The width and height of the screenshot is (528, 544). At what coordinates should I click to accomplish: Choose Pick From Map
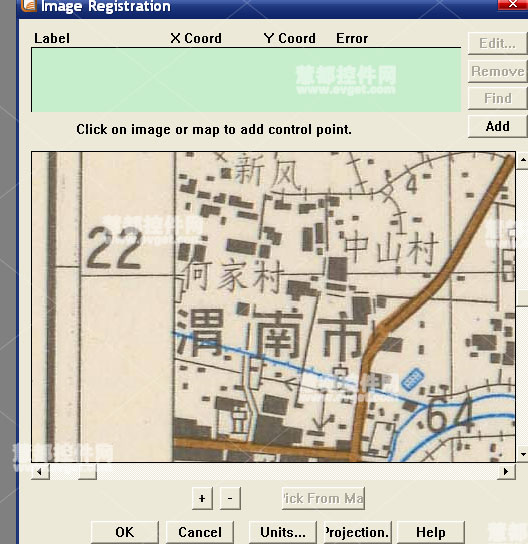click(323, 498)
